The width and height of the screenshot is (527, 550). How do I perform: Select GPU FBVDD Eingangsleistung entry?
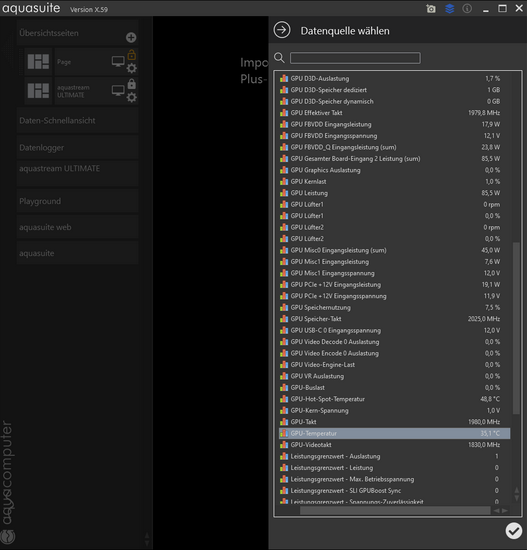[394, 124]
